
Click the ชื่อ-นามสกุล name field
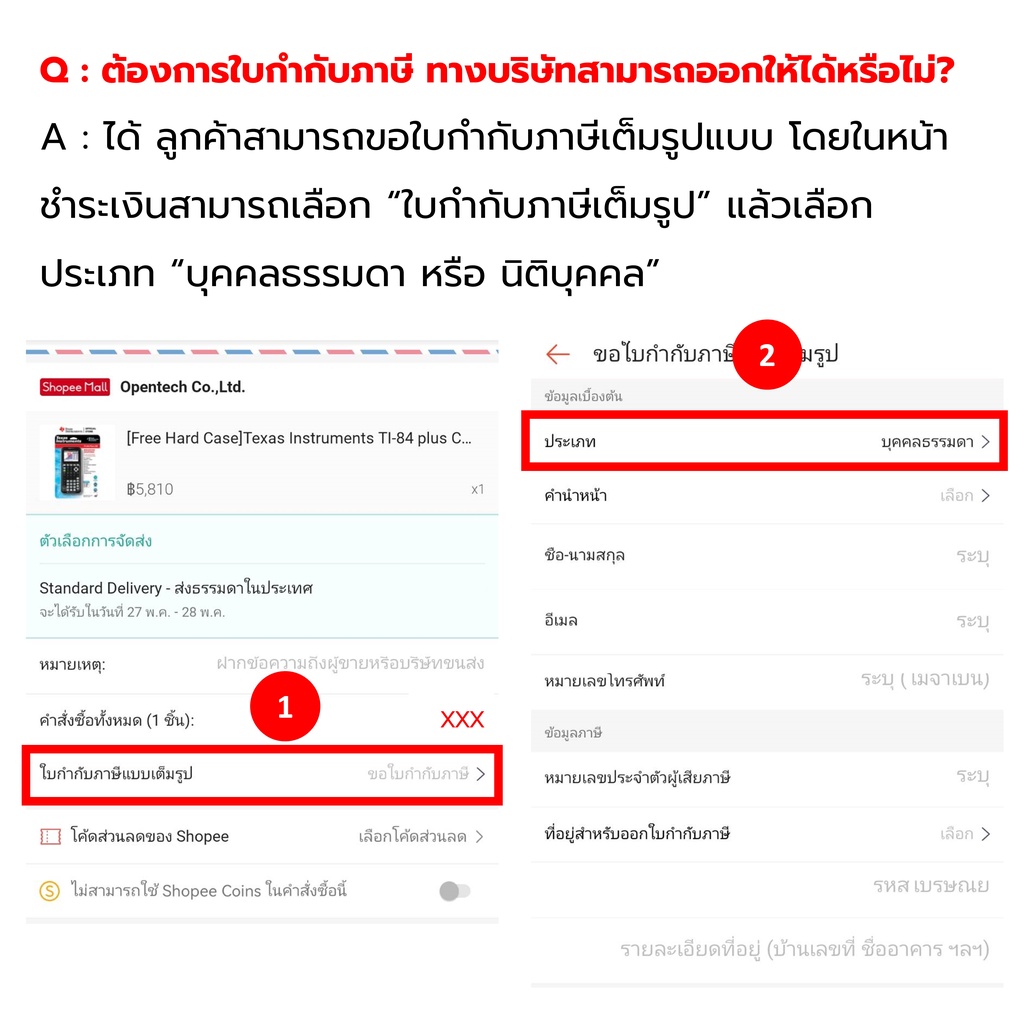767,556
